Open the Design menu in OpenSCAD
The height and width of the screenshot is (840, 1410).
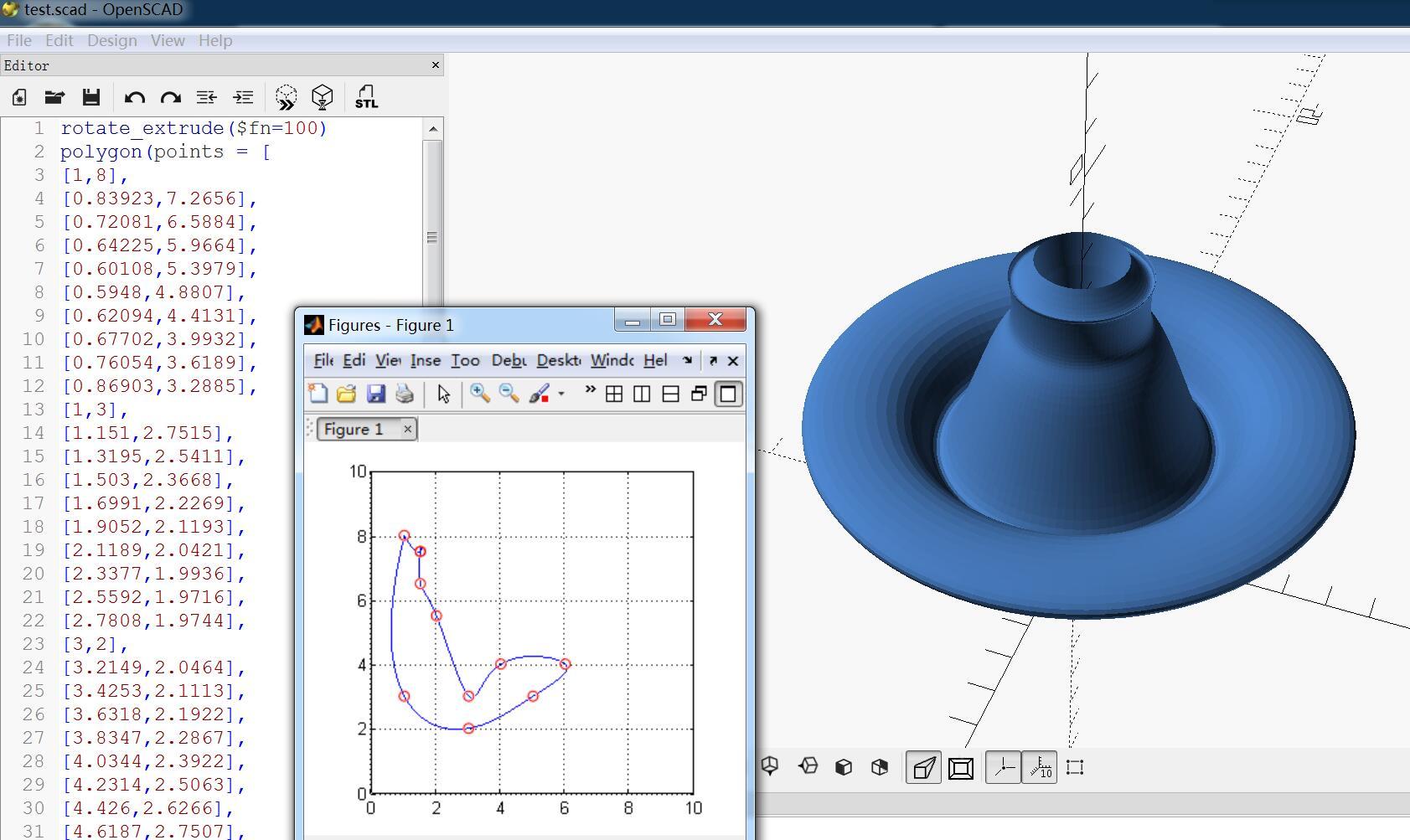111,40
